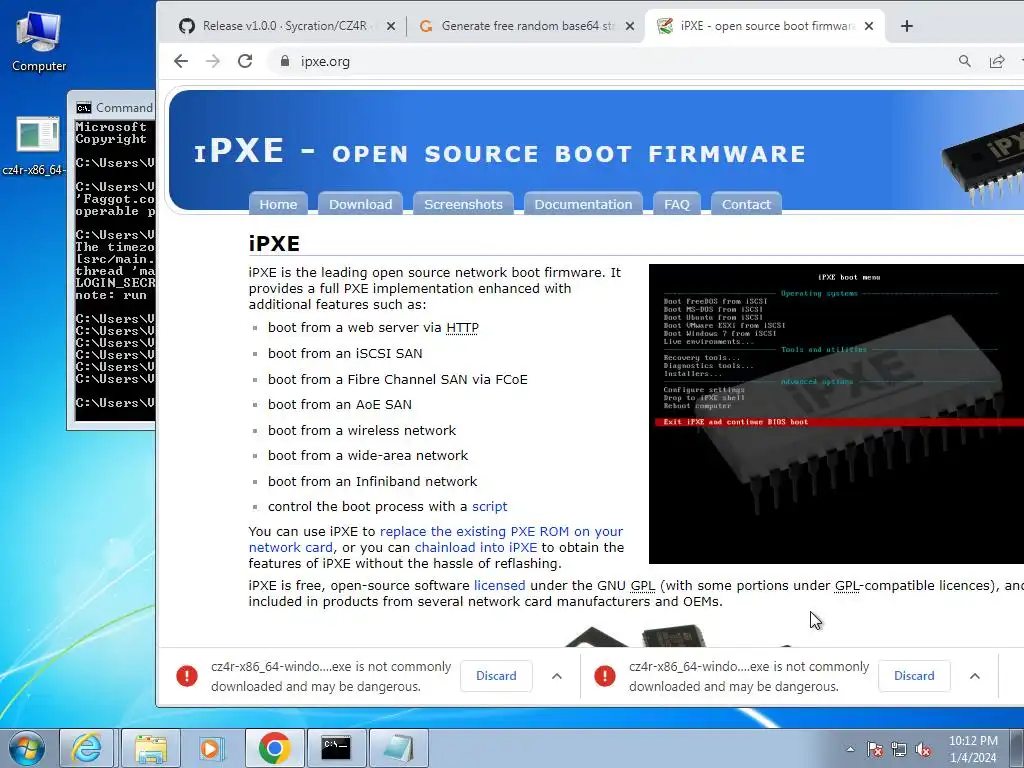Open the Notepad taskbar item

point(398,748)
